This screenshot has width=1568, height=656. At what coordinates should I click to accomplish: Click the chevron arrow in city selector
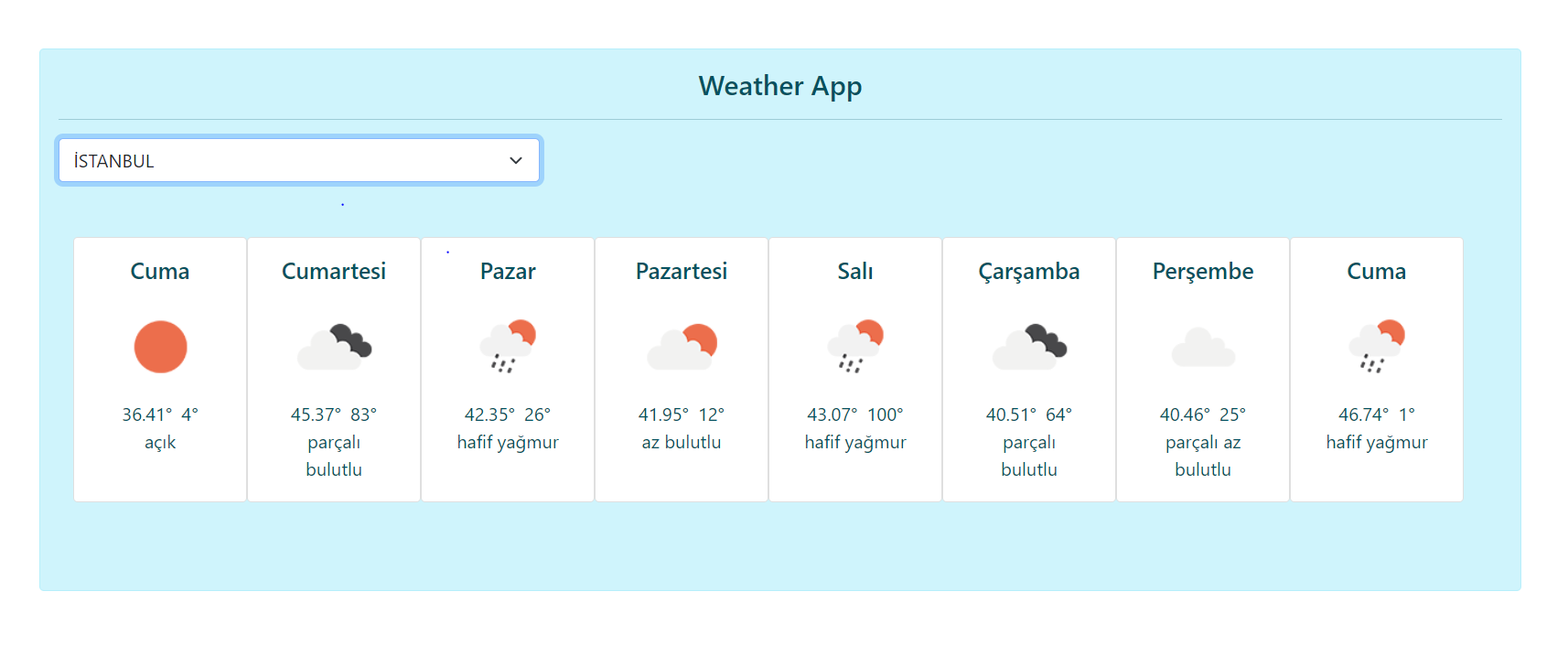click(x=516, y=161)
